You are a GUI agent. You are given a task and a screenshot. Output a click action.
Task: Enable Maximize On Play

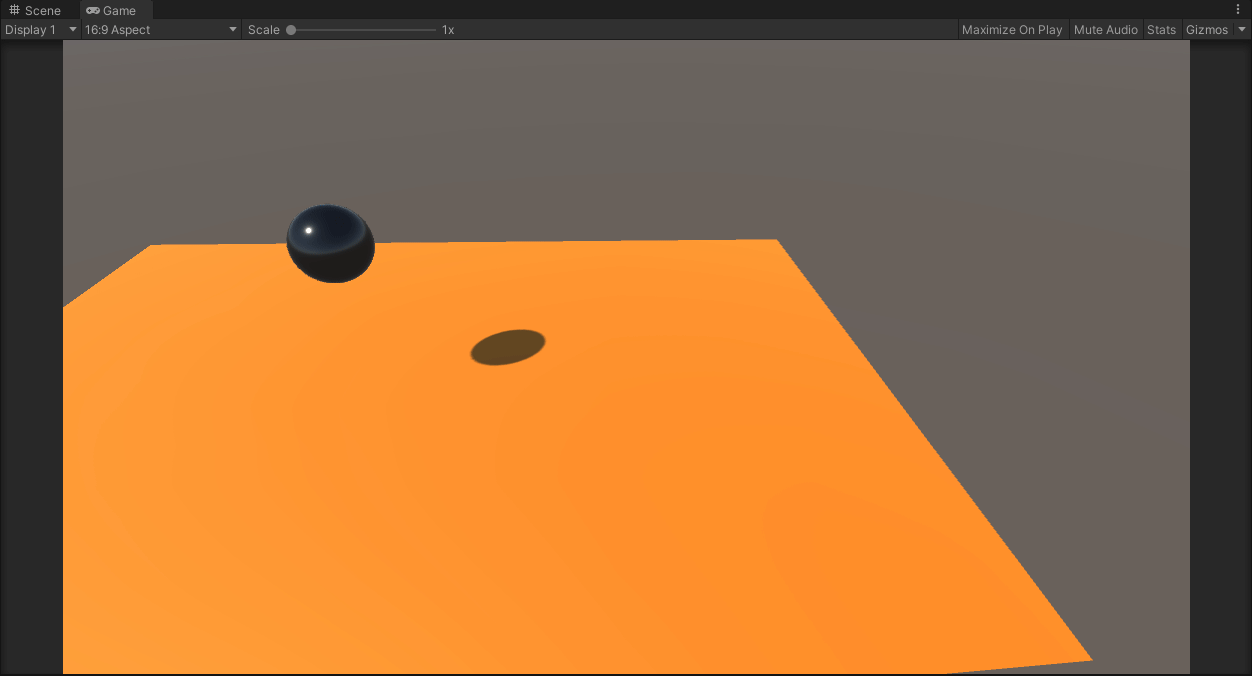coord(1012,29)
